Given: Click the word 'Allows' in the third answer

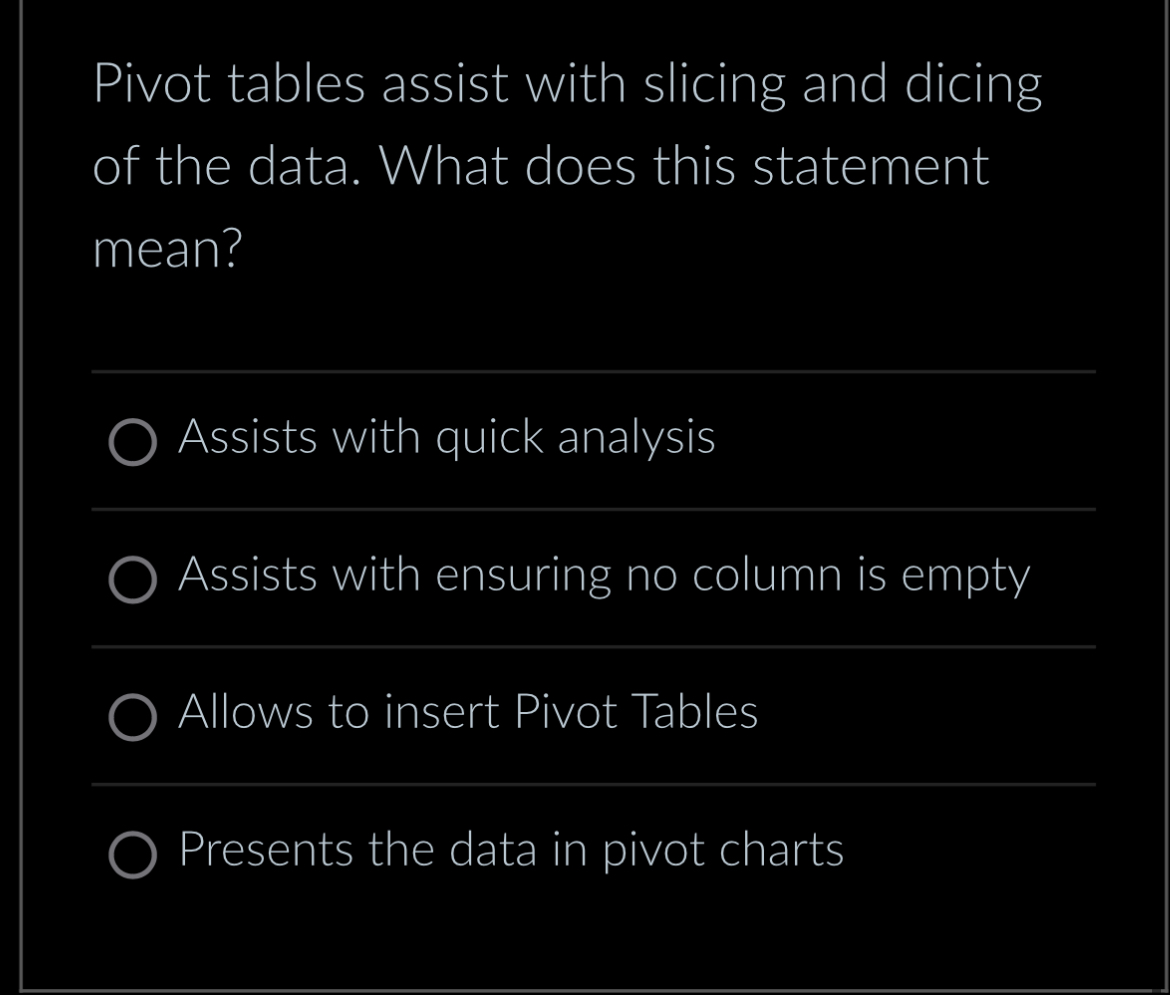Looking at the screenshot, I should pos(245,711).
